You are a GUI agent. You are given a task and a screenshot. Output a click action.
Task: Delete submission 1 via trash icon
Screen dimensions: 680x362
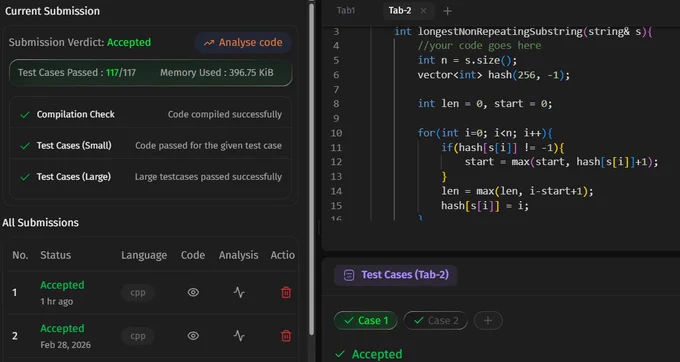[x=286, y=293]
